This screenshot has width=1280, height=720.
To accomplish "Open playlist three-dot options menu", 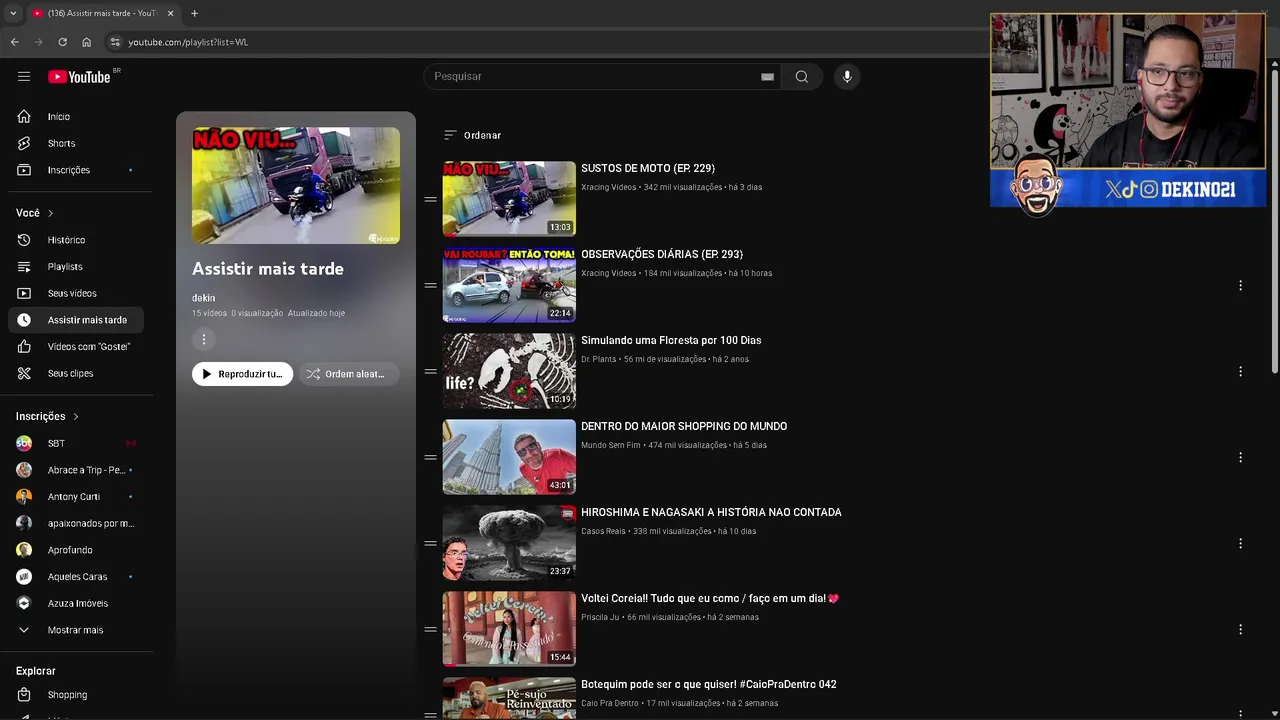I will click(204, 340).
